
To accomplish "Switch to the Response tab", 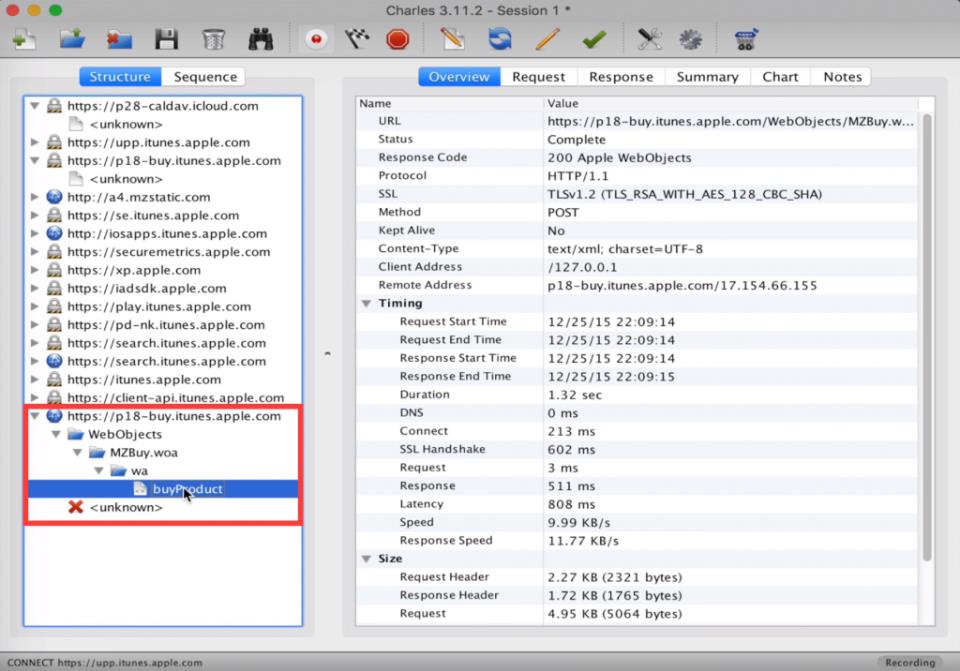I will click(x=620, y=77).
